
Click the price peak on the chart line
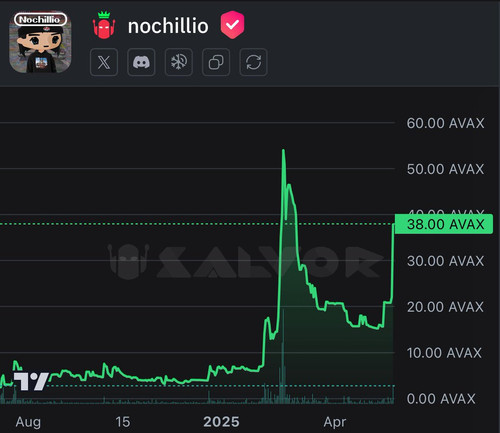click(283, 150)
